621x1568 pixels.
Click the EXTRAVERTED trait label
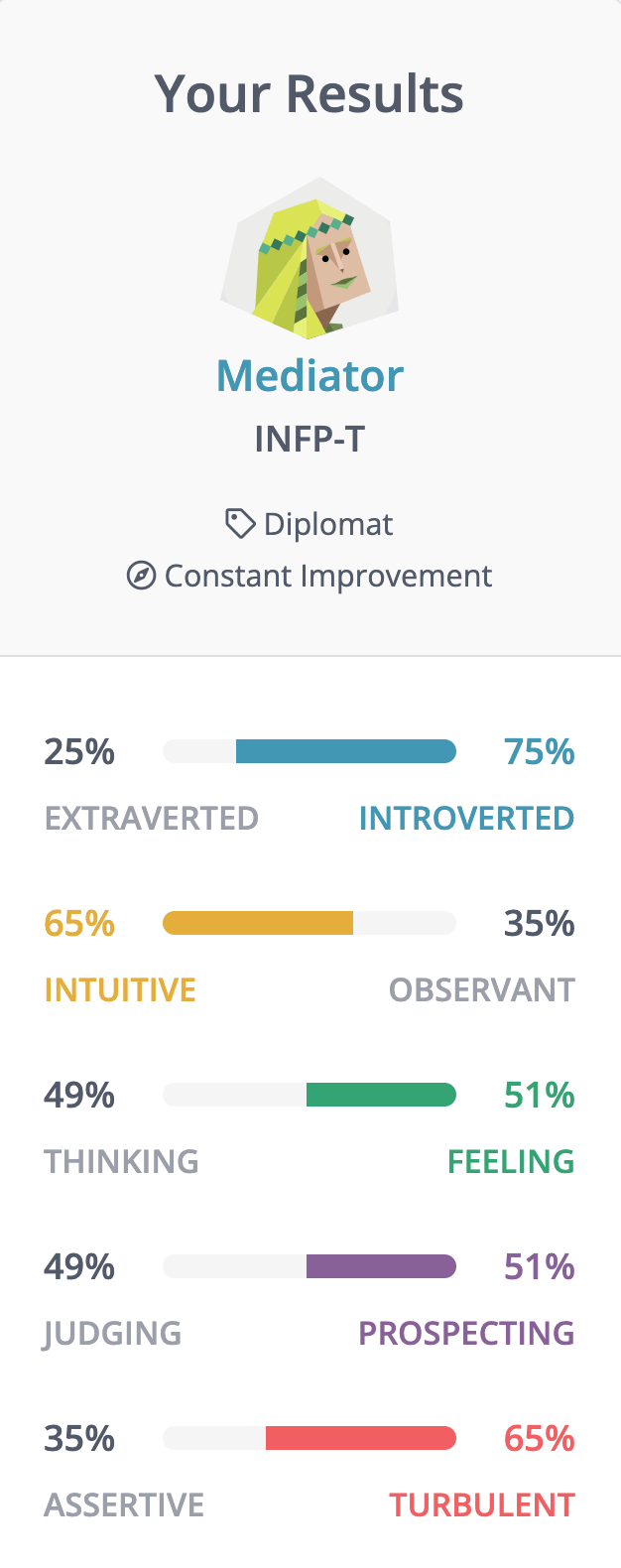tap(152, 818)
